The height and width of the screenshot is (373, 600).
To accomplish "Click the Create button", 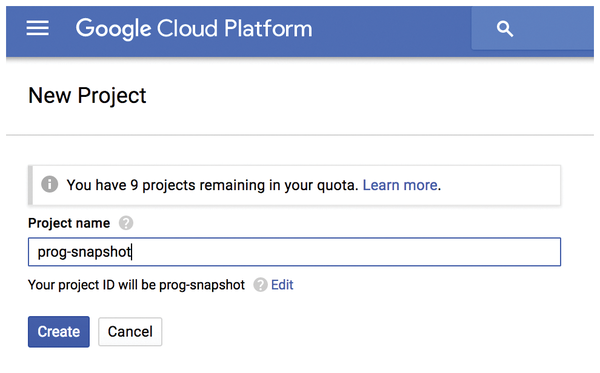I will (59, 332).
